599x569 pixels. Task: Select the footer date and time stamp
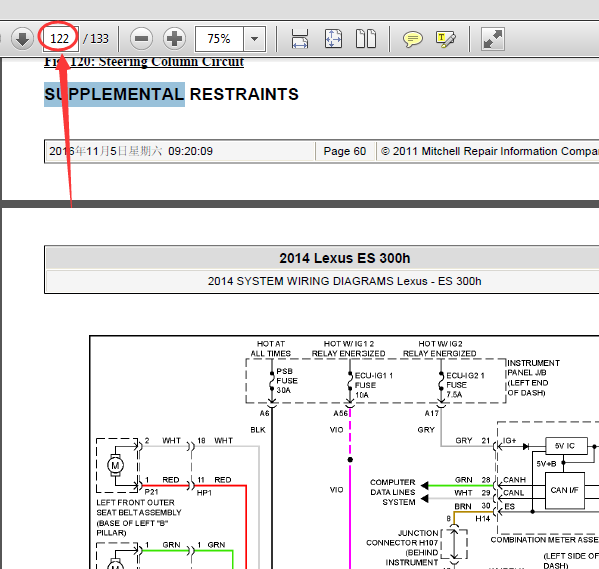click(x=131, y=151)
